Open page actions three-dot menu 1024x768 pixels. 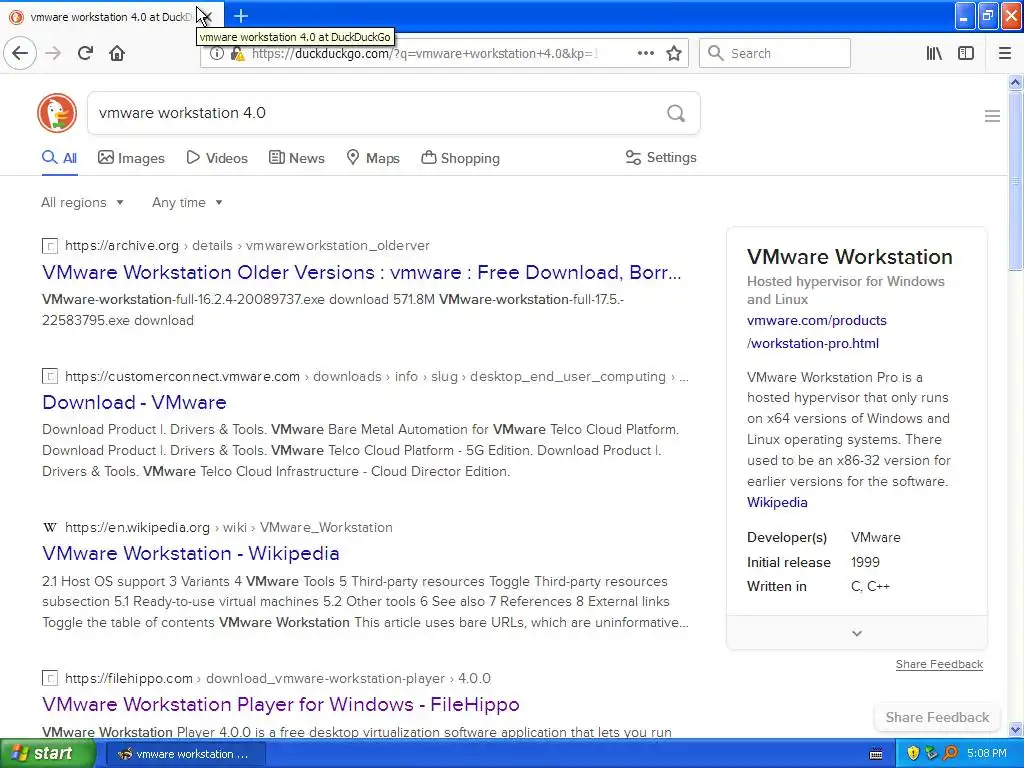tap(645, 53)
